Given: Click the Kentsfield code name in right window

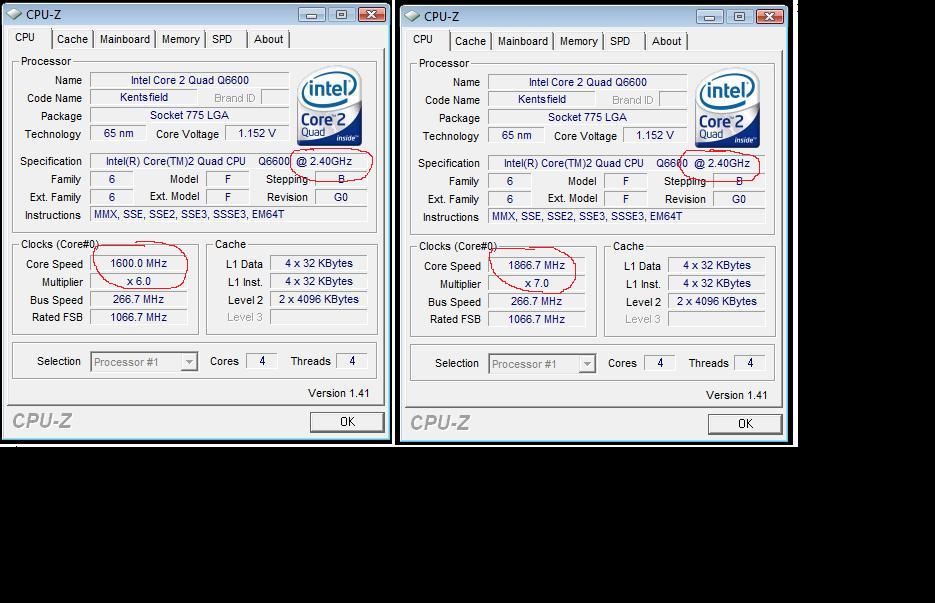Looking at the screenshot, I should 542,100.
